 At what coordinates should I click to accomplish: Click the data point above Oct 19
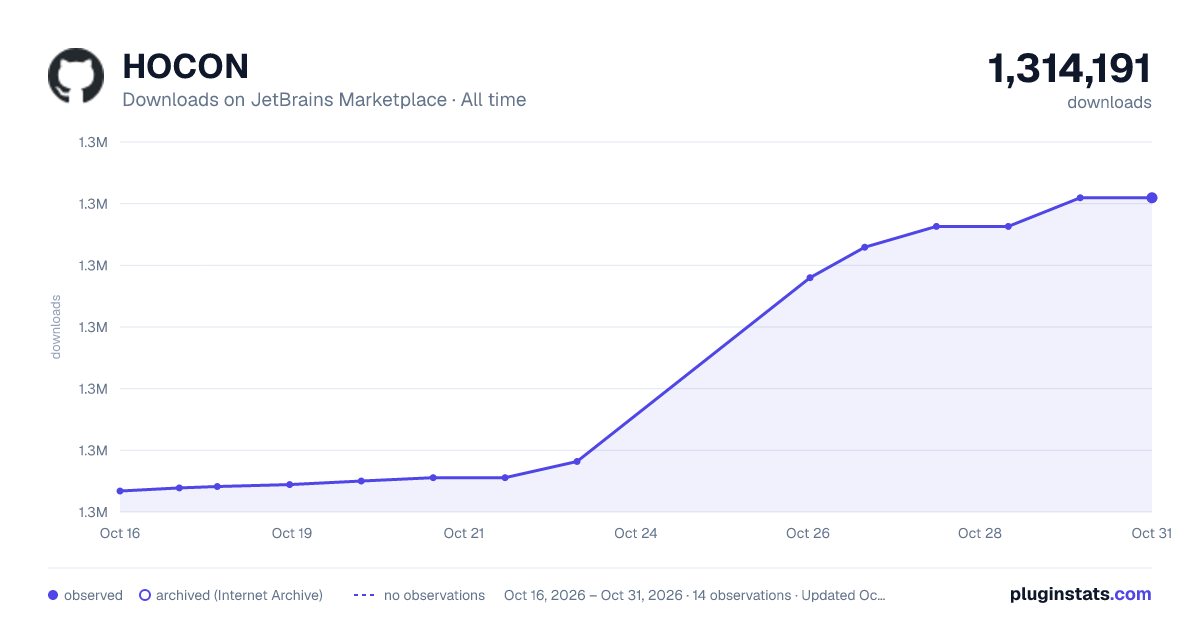(x=289, y=484)
